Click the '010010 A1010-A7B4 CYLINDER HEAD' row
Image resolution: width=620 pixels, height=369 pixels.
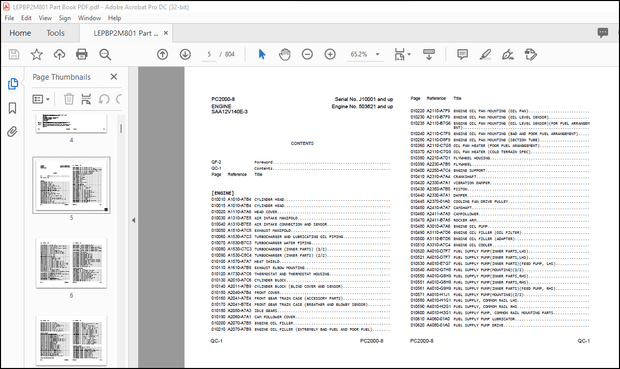pos(301,199)
